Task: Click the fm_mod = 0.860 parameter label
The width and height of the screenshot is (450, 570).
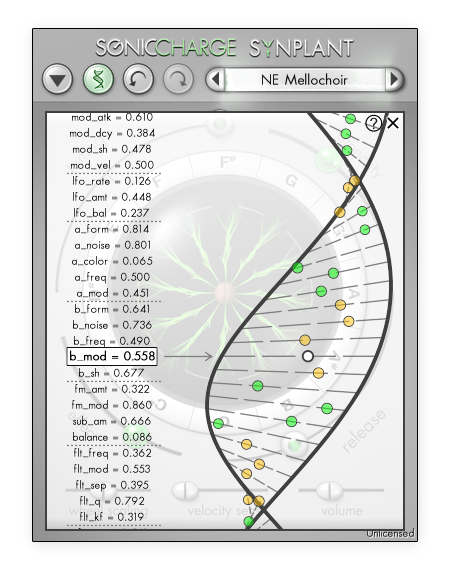Action: (x=111, y=405)
